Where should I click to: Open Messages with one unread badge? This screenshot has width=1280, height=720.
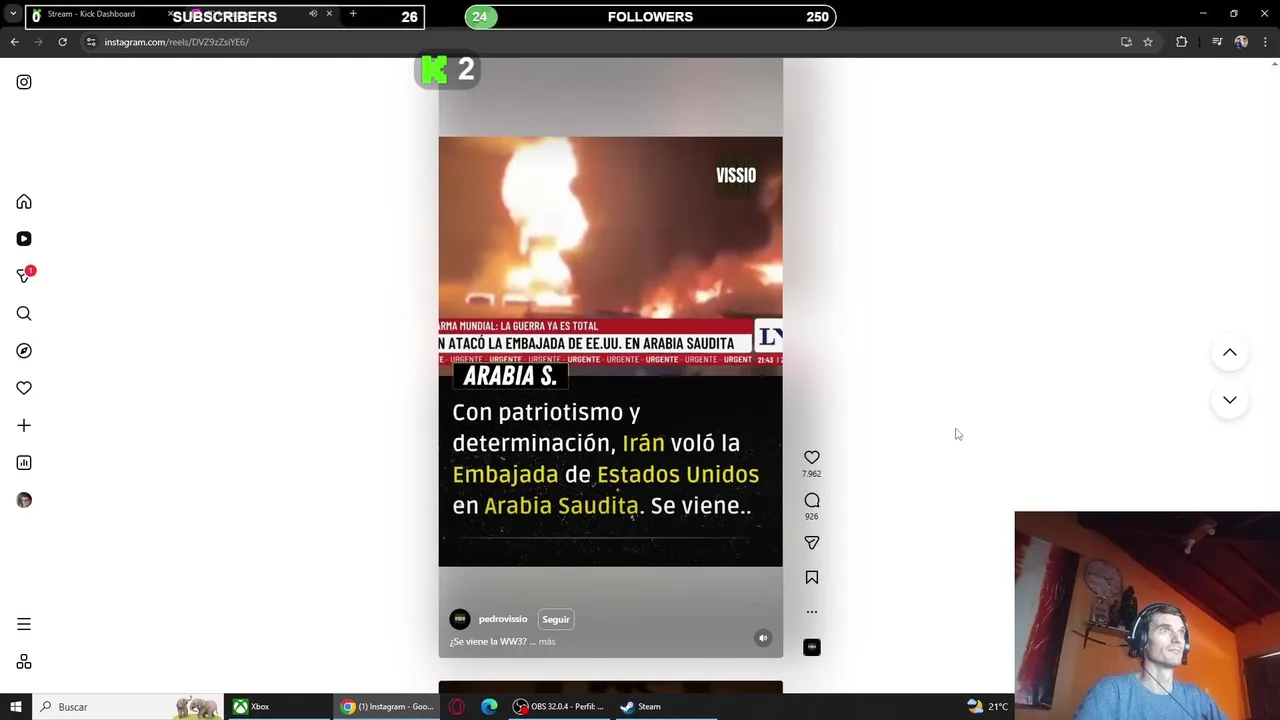click(24, 276)
